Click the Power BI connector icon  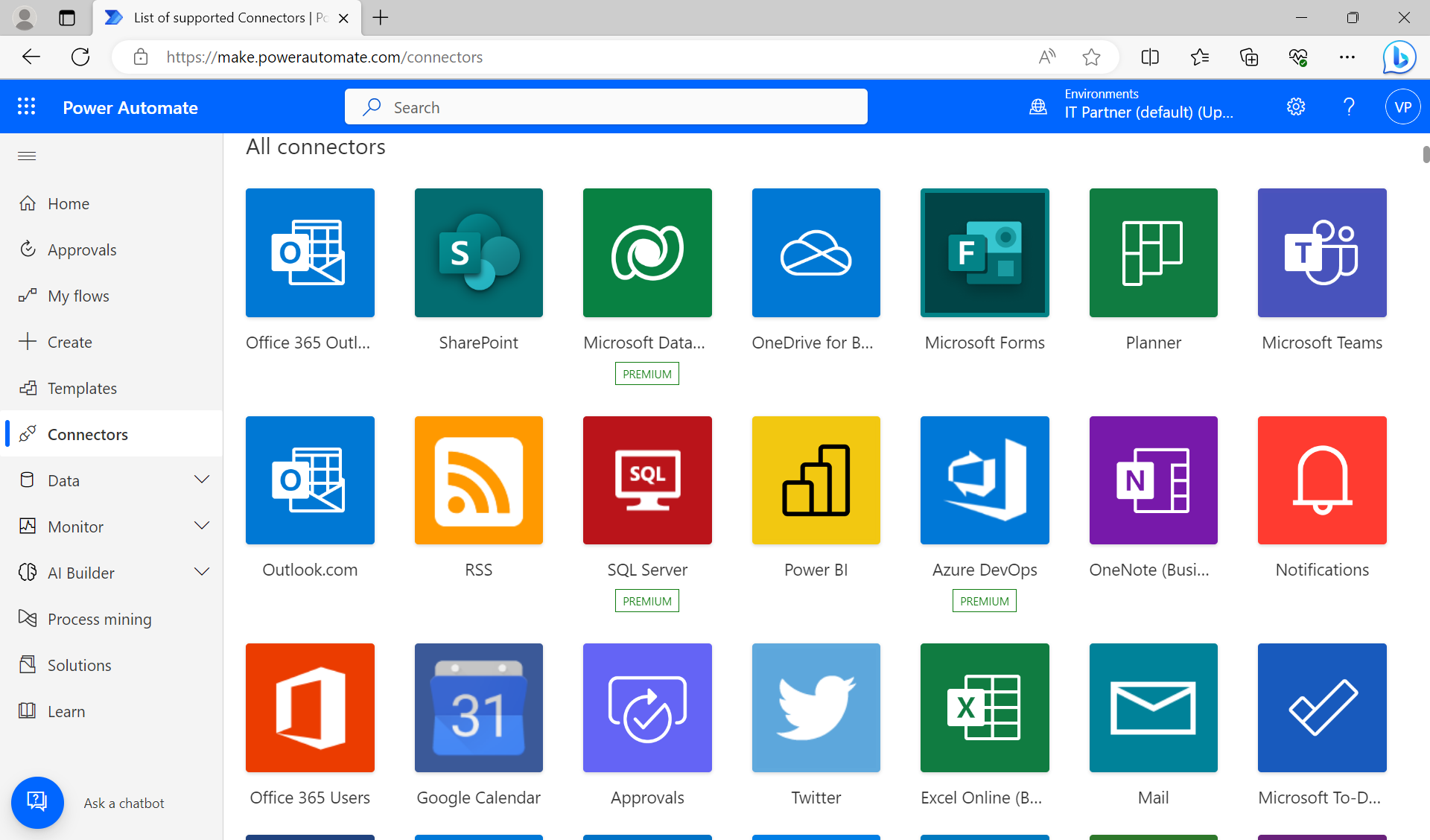tap(816, 480)
